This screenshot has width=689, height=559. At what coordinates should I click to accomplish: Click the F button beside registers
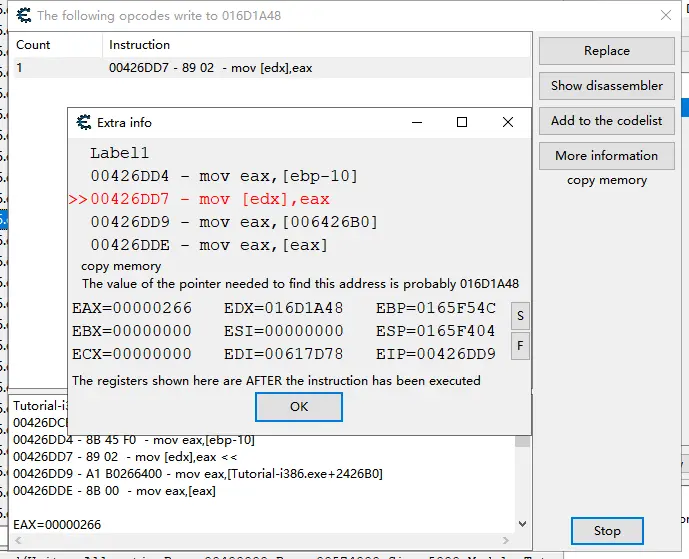coord(520,346)
